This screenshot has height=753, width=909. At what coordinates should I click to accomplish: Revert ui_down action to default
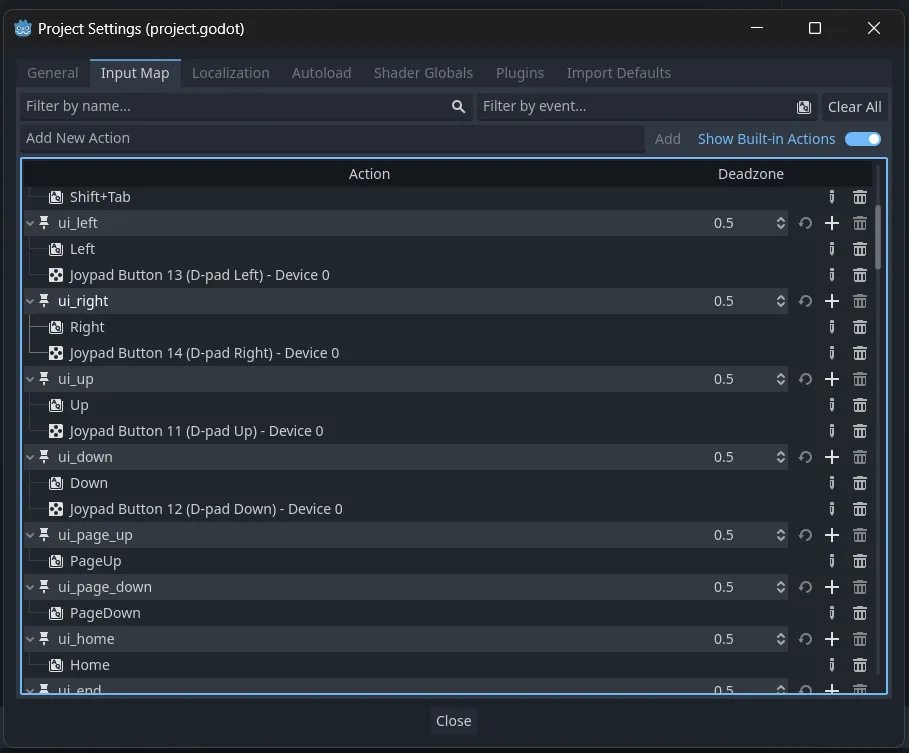pos(805,457)
